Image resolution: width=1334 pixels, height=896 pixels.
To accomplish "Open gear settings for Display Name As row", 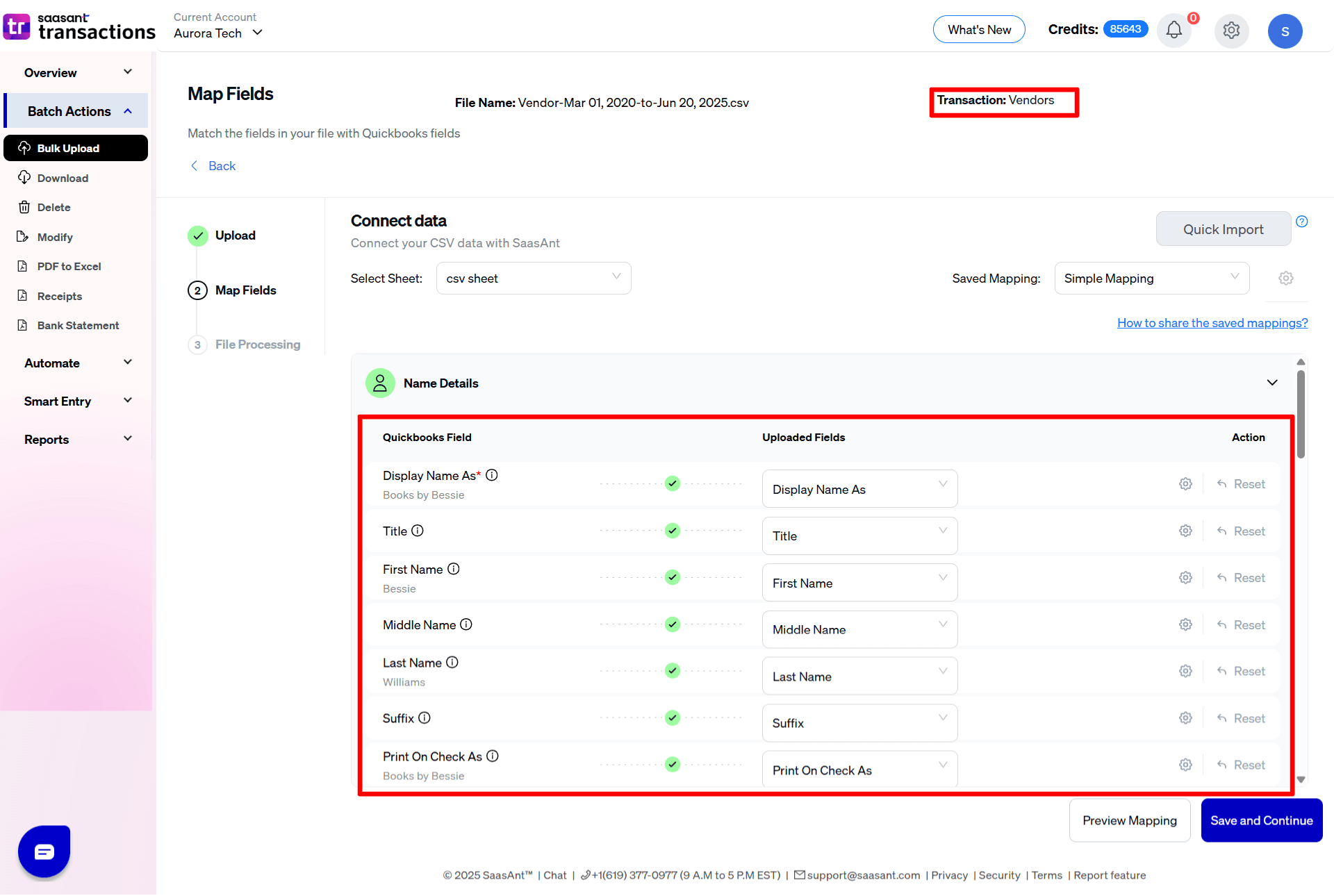I will click(1185, 483).
